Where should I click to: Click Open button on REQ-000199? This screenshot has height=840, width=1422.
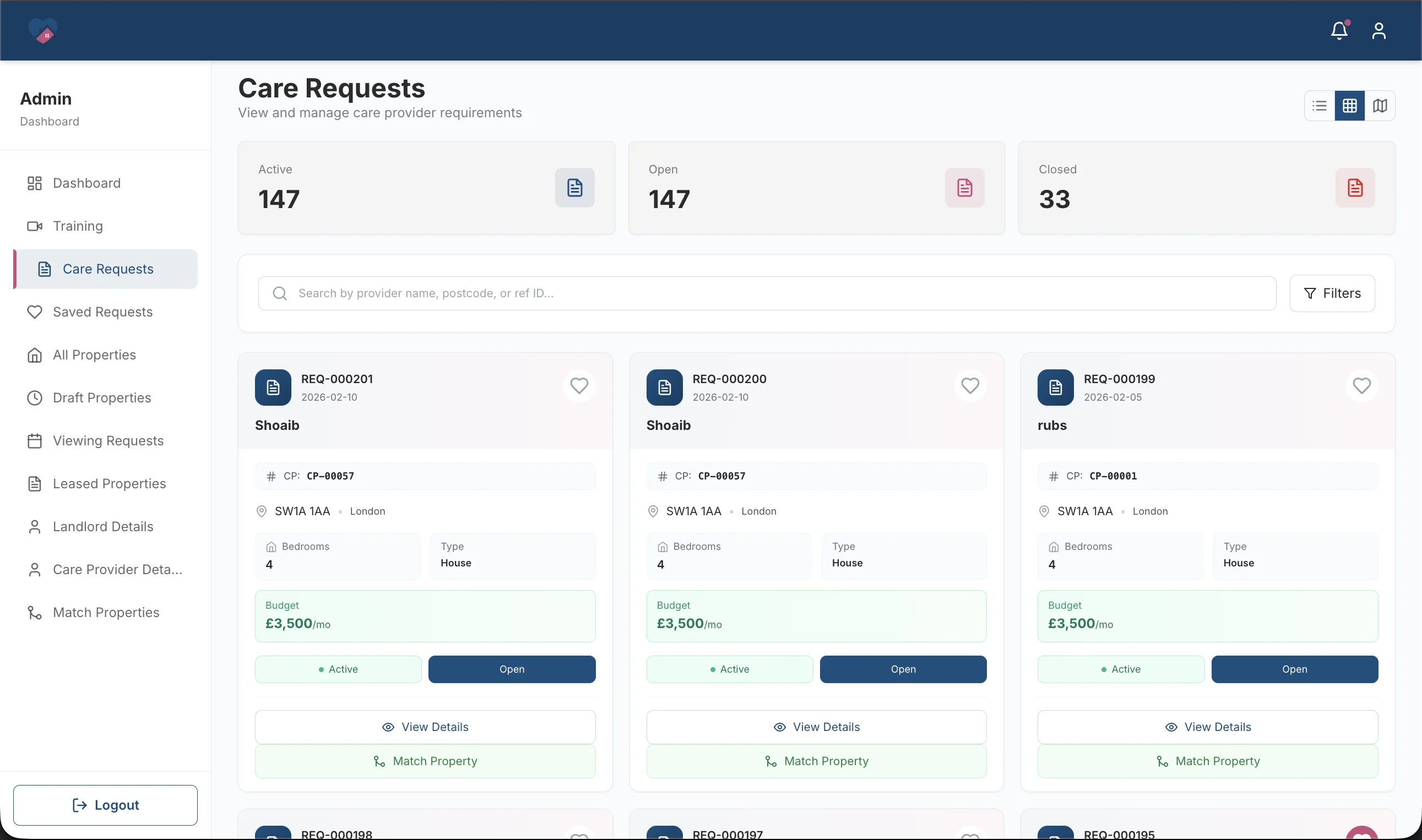point(1295,669)
